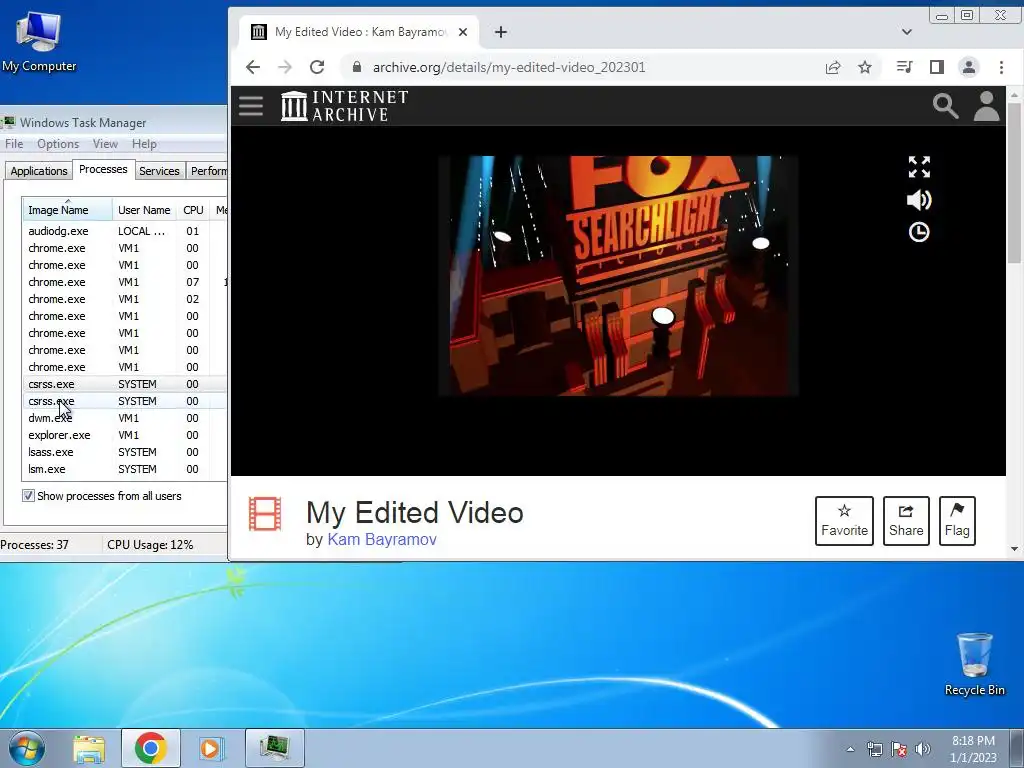Go forward in Chrome
This screenshot has width=1024, height=768.
285,67
